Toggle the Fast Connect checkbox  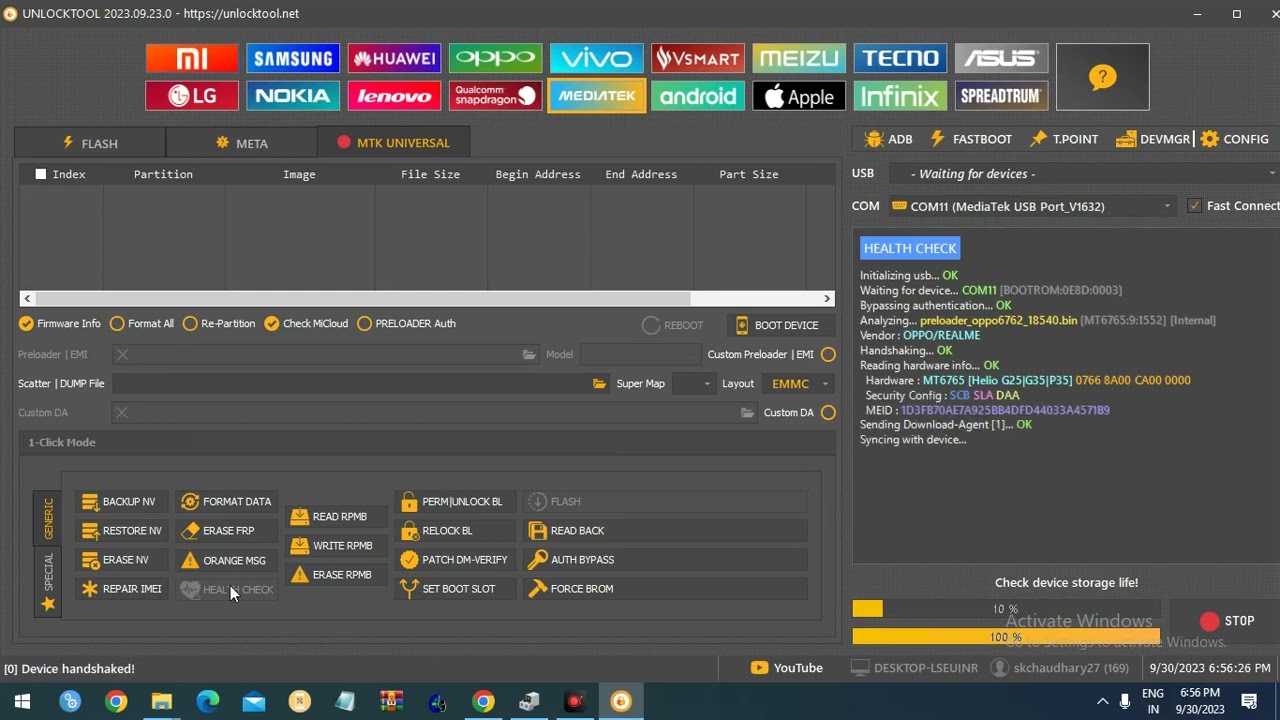(x=1194, y=206)
